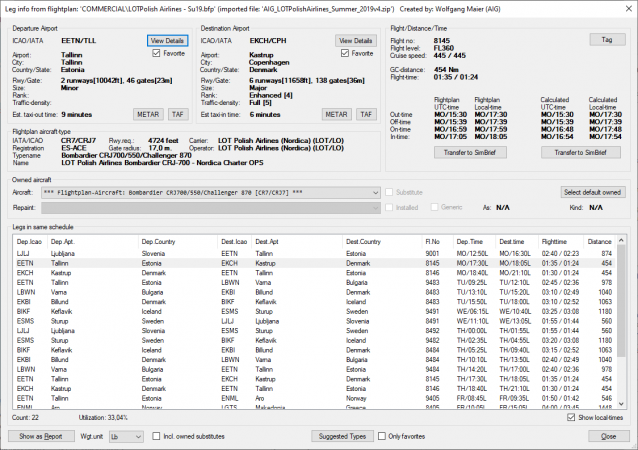Close the Leg info window with X
This screenshot has width=638, height=450.
tap(629, 9)
